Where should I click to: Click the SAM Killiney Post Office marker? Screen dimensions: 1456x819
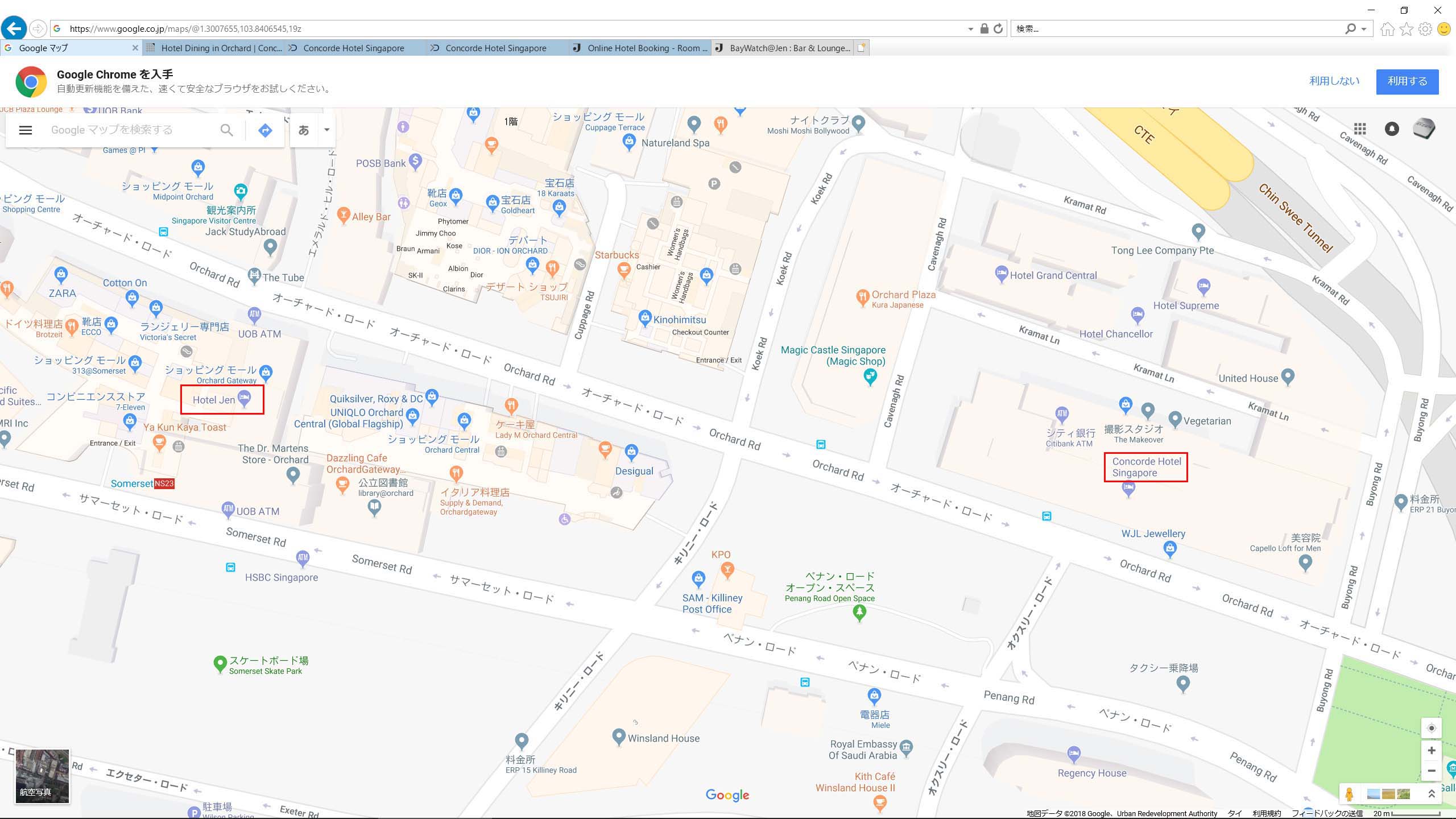pyautogui.click(x=698, y=579)
